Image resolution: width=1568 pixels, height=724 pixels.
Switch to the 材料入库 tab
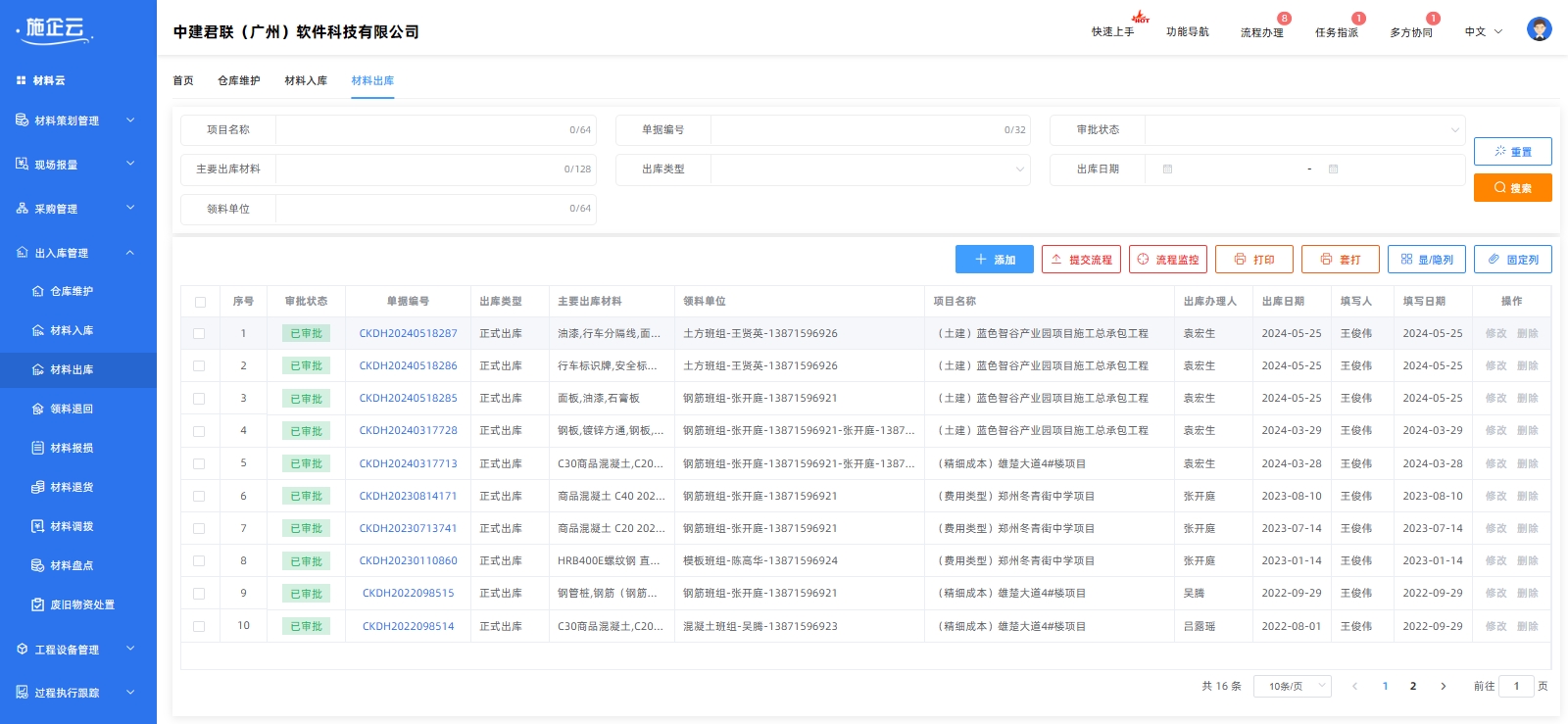point(306,80)
